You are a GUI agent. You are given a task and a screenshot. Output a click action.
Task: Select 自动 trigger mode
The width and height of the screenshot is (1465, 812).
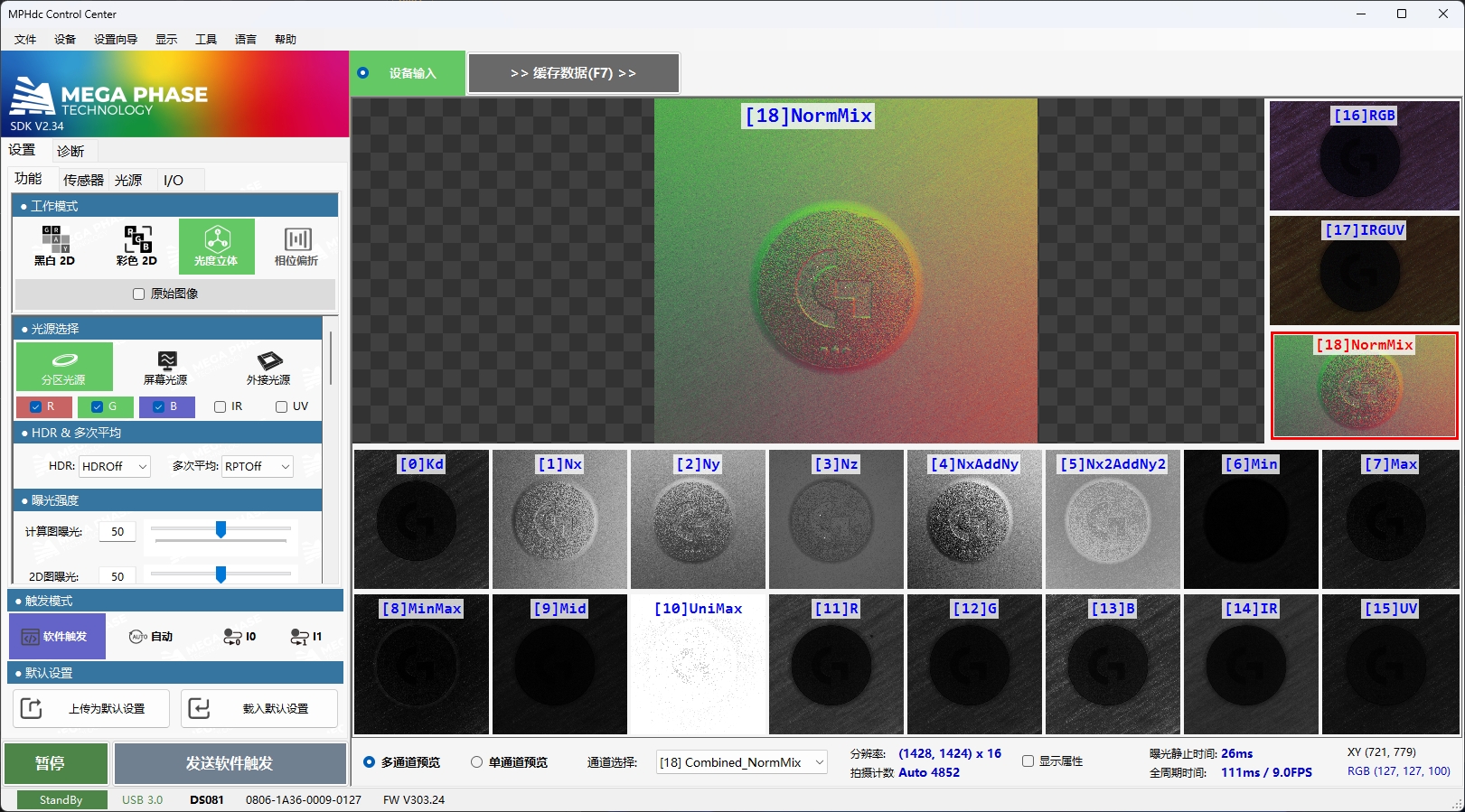(151, 636)
